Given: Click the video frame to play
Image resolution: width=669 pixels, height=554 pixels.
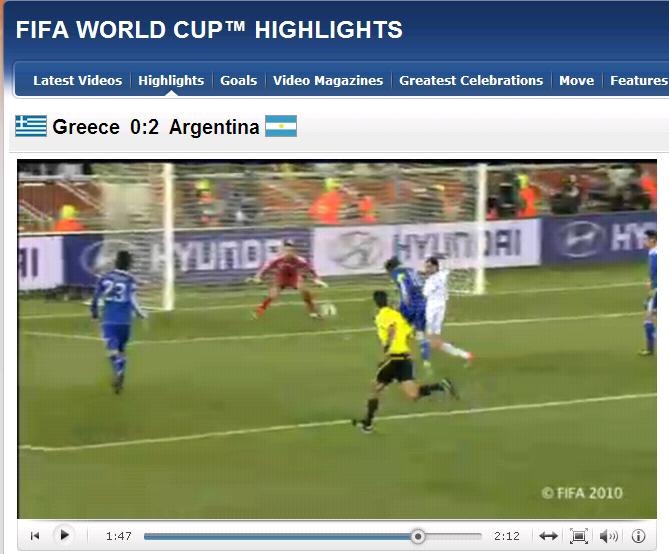Looking at the screenshot, I should (337, 339).
